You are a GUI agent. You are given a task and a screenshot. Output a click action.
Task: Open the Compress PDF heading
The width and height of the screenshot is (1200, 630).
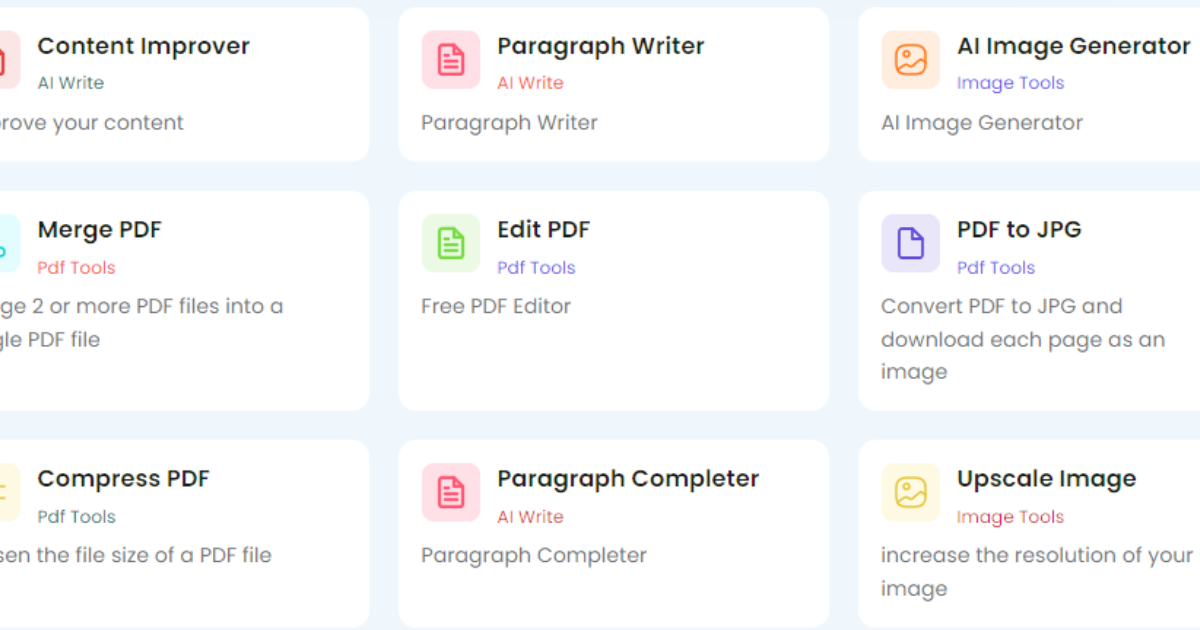(x=123, y=479)
